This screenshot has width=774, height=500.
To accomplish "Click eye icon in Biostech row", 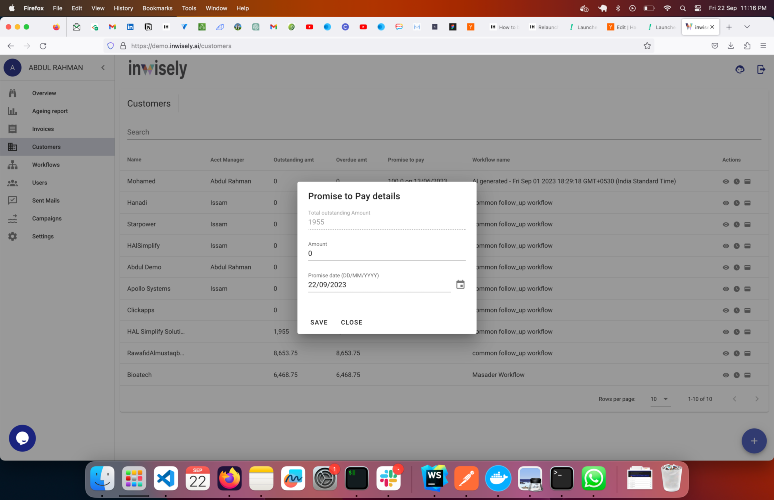I will click(726, 375).
